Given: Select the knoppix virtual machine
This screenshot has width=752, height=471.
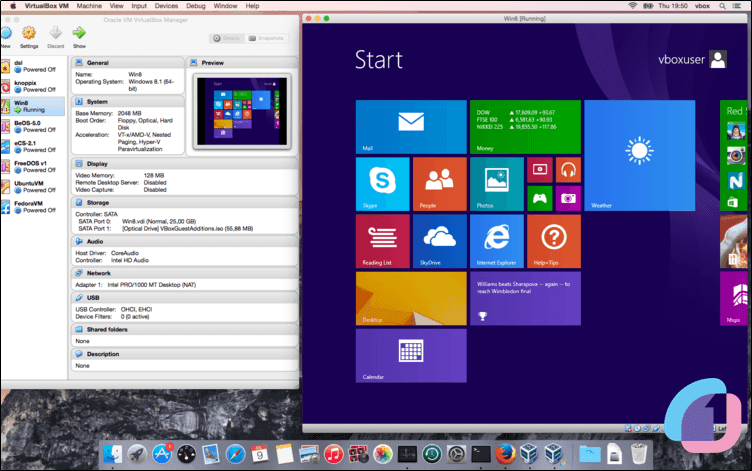Looking at the screenshot, I should [x=33, y=86].
